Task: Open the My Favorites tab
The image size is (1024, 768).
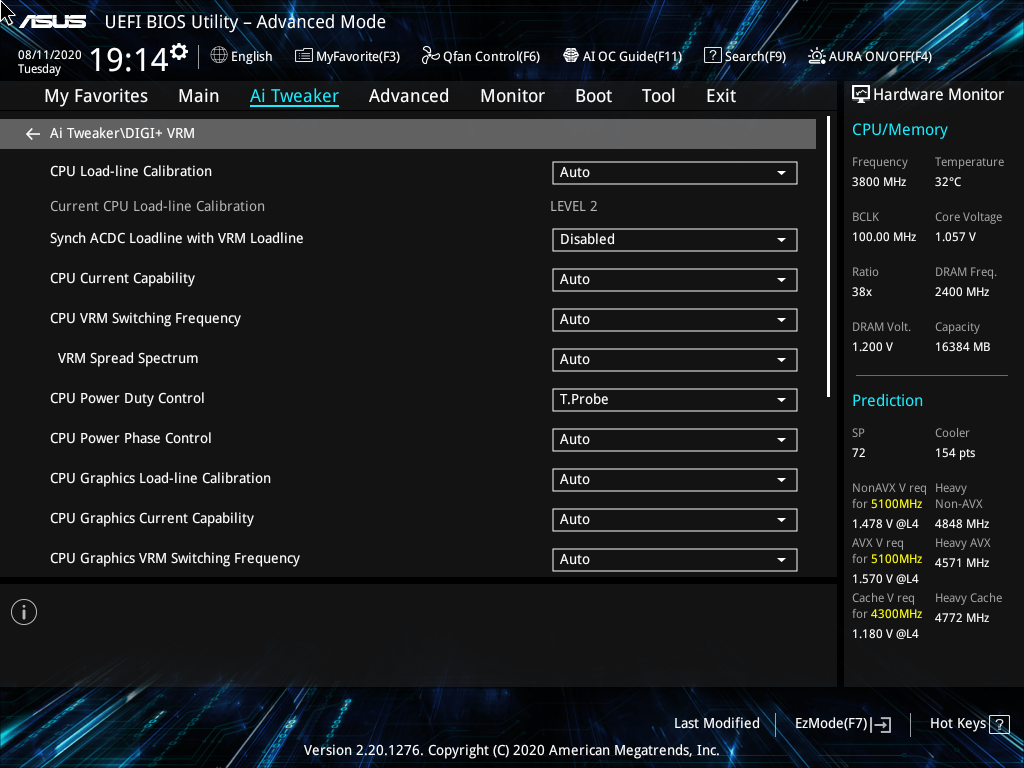Action: click(x=96, y=96)
